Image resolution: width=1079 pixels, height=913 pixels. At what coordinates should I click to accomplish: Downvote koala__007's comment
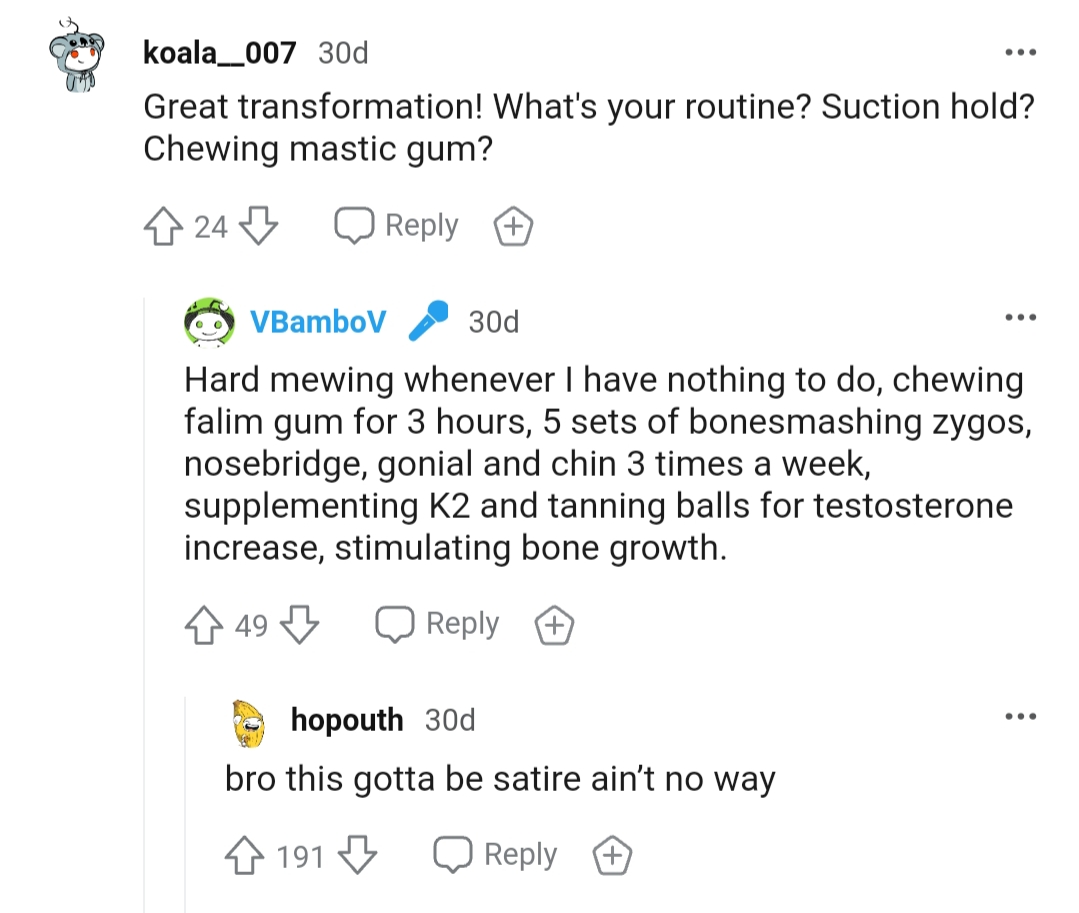pos(258,226)
